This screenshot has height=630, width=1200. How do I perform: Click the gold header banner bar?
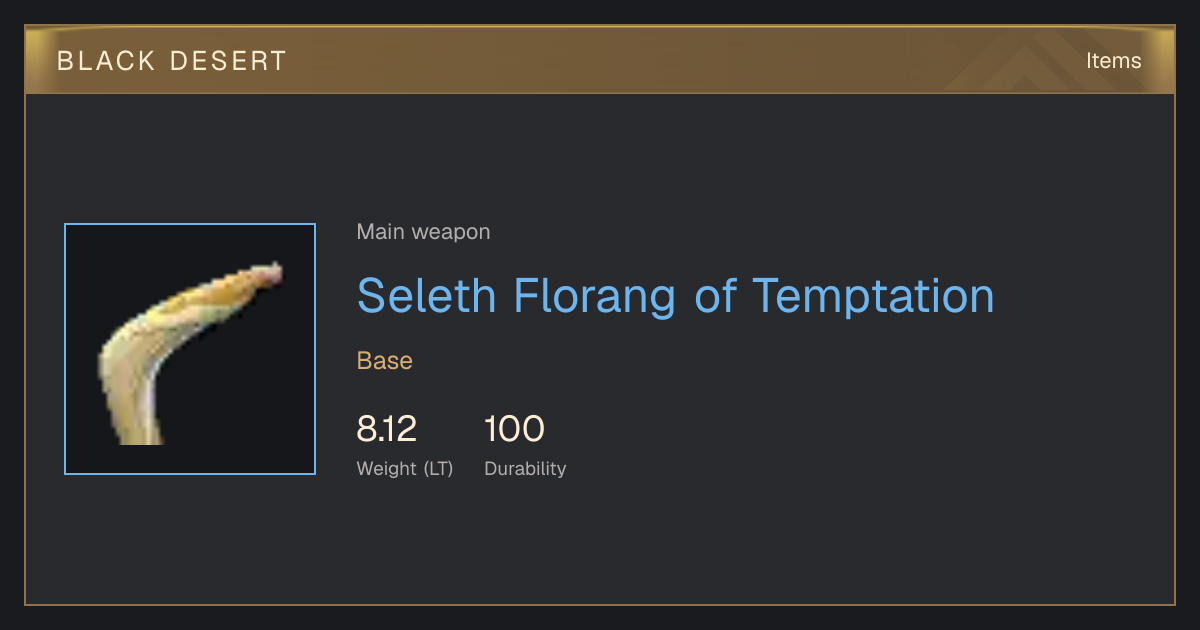pos(600,60)
